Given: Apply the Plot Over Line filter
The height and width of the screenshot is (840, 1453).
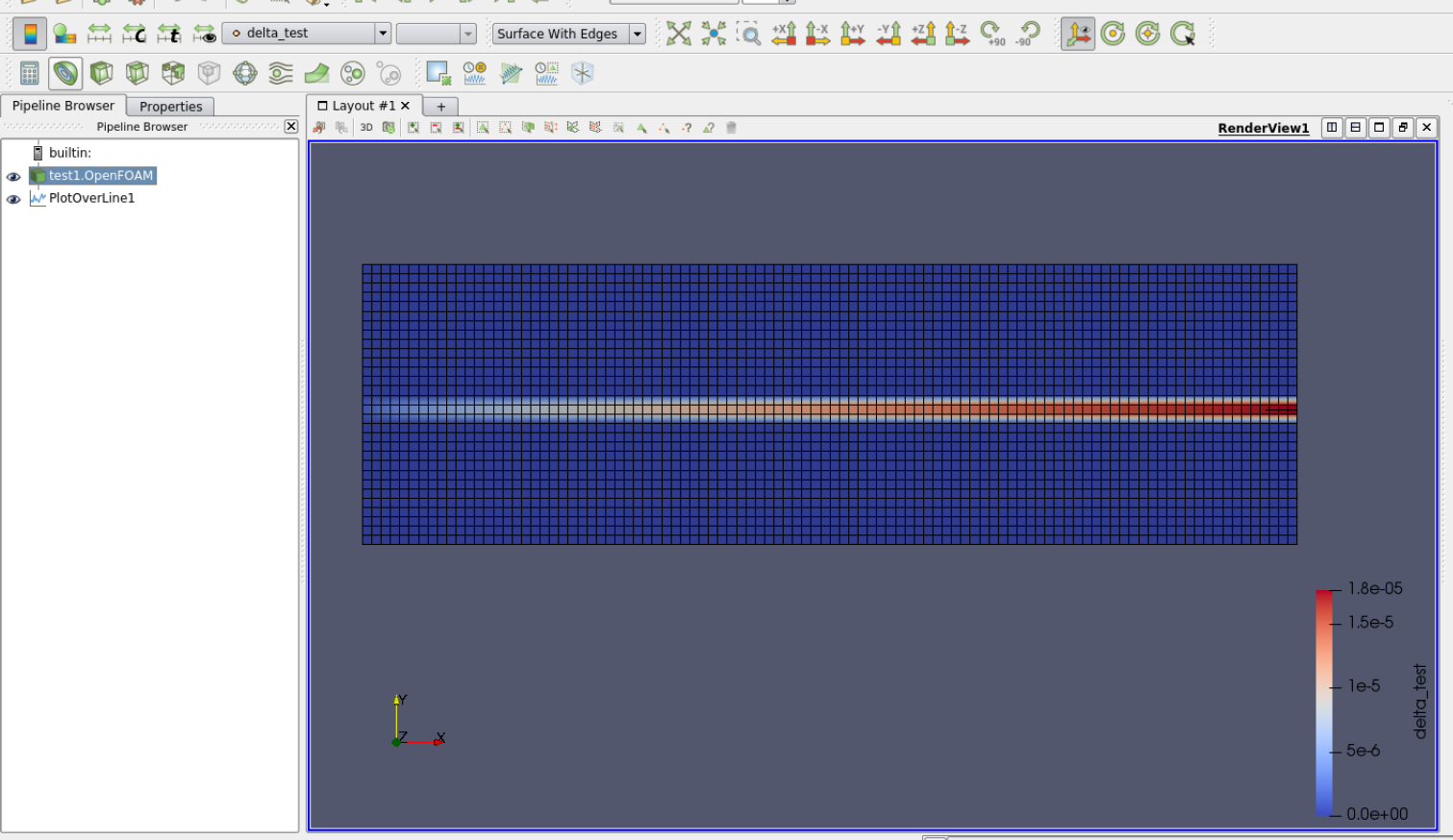Looking at the screenshot, I should [511, 73].
